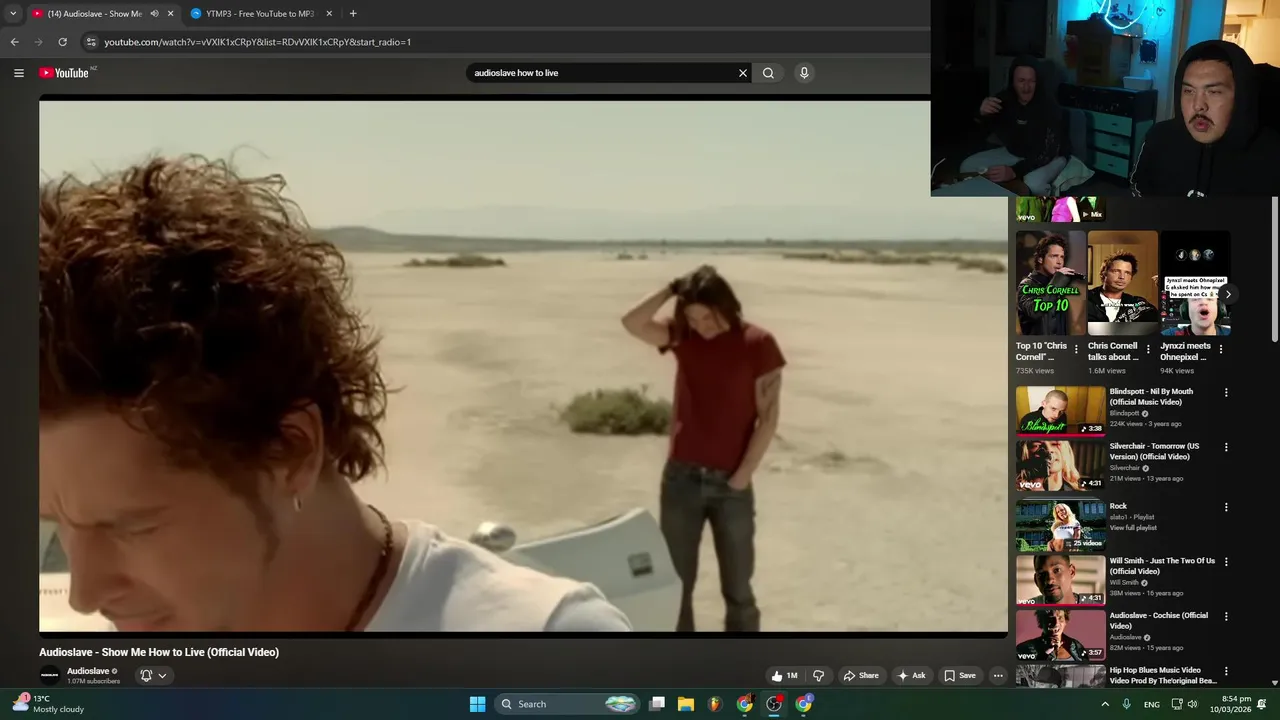View site information icon in address bar

[91, 42]
